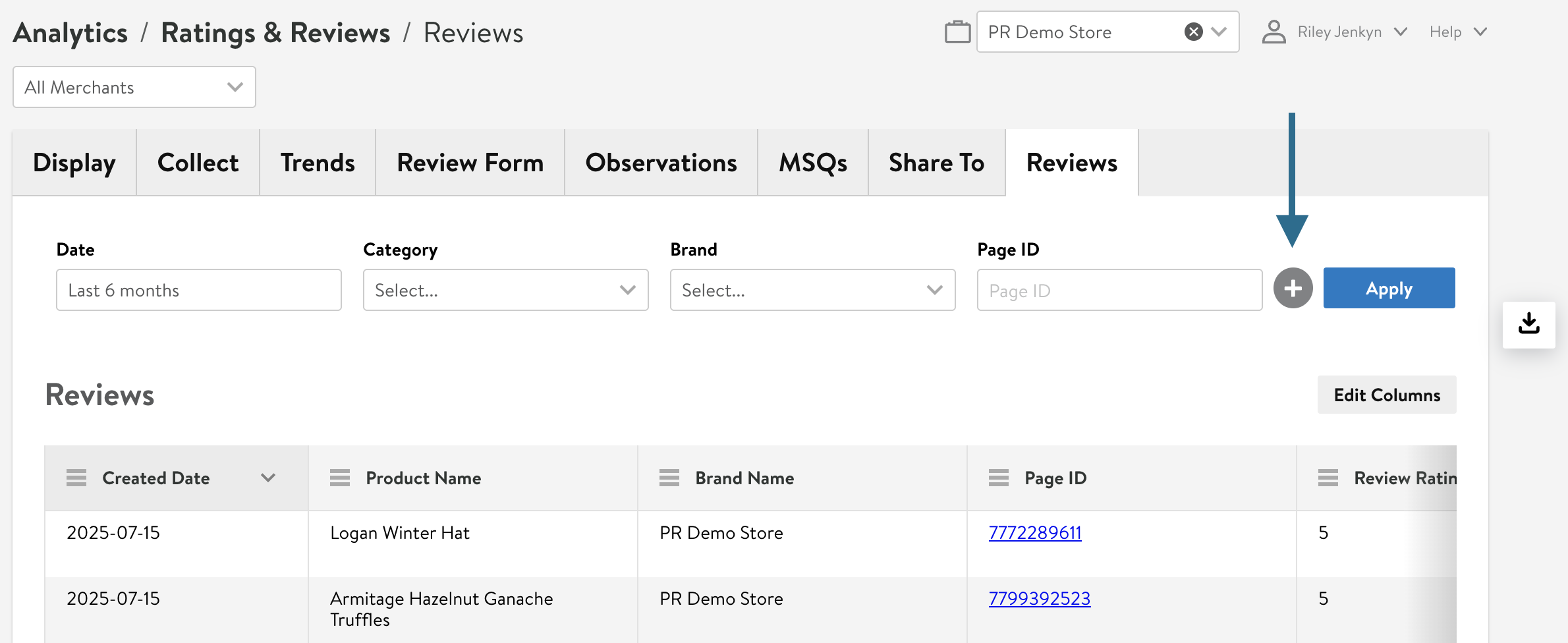The width and height of the screenshot is (1568, 643).
Task: Click the Brand Name column handle icon
Action: pyautogui.click(x=669, y=478)
